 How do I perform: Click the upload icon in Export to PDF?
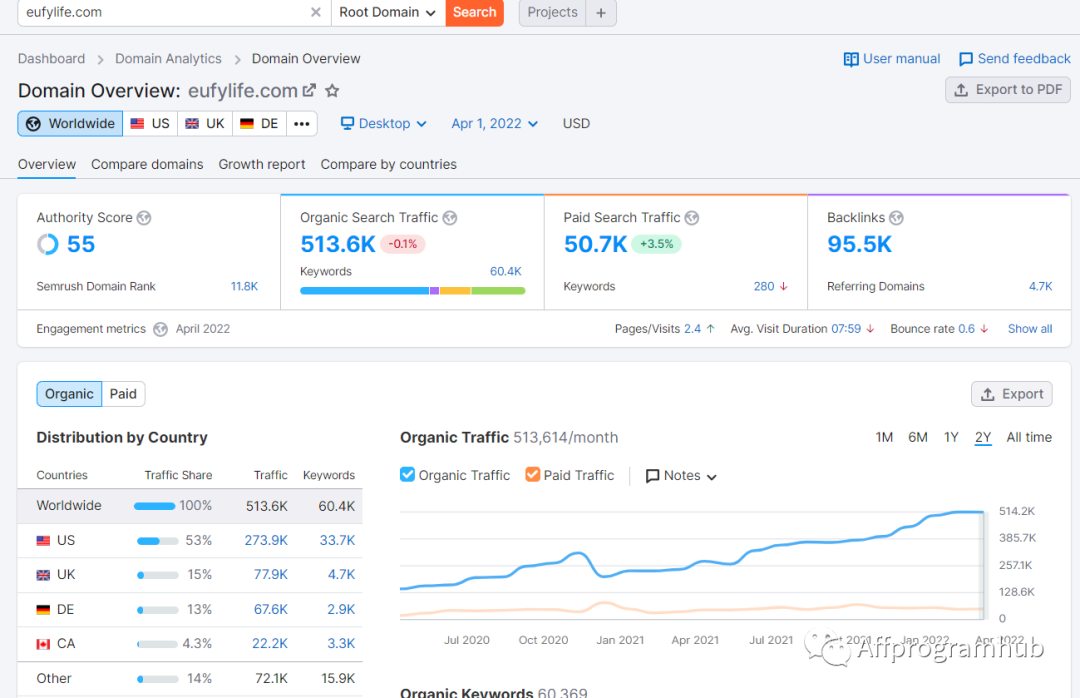(962, 90)
